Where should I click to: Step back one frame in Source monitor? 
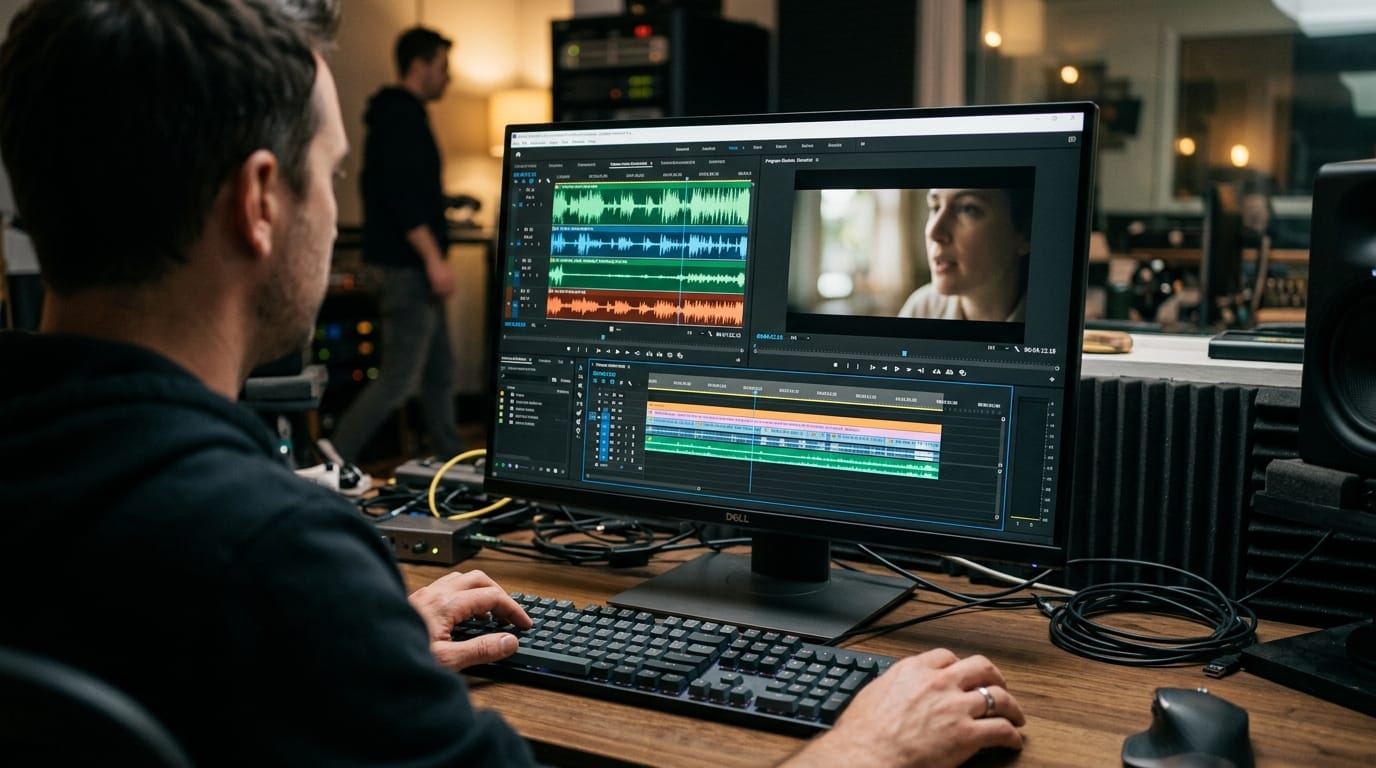coord(608,351)
